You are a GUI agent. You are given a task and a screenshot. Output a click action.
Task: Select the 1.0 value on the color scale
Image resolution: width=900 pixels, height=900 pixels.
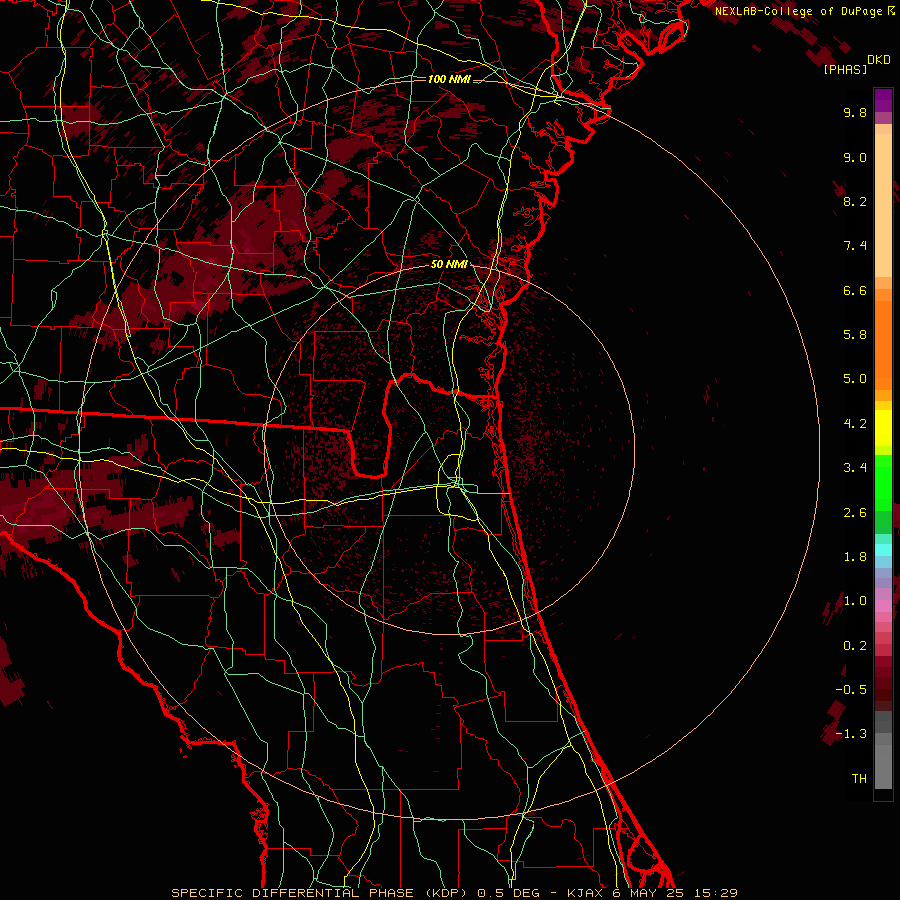click(855, 601)
